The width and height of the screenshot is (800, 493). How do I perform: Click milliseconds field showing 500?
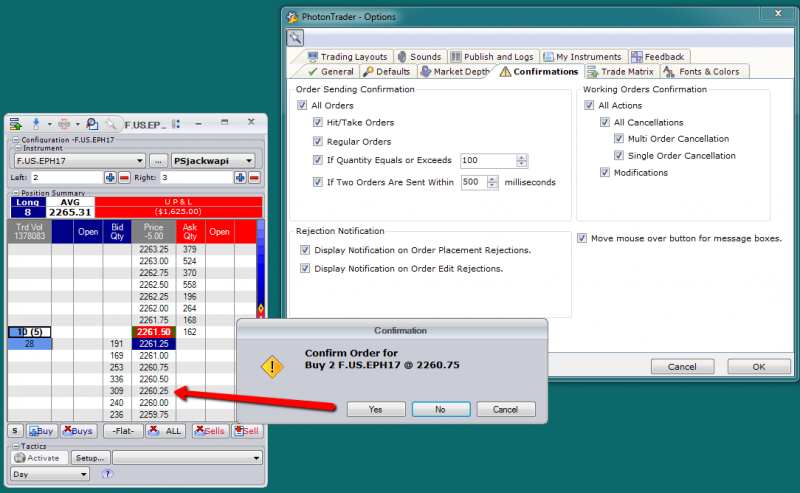pos(474,182)
